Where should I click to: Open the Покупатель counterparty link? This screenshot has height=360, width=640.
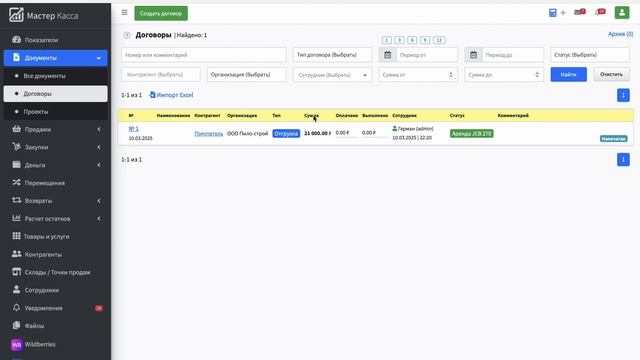pos(209,133)
